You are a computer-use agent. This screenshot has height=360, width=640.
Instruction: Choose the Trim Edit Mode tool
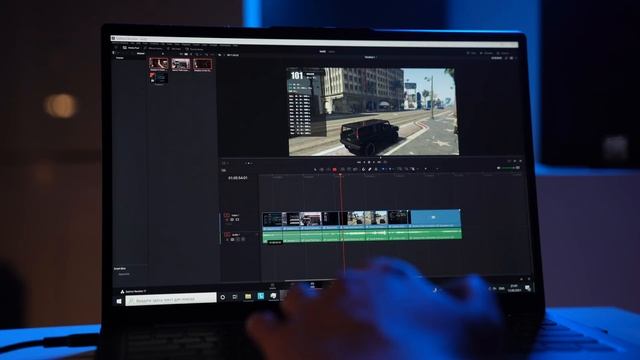click(322, 169)
